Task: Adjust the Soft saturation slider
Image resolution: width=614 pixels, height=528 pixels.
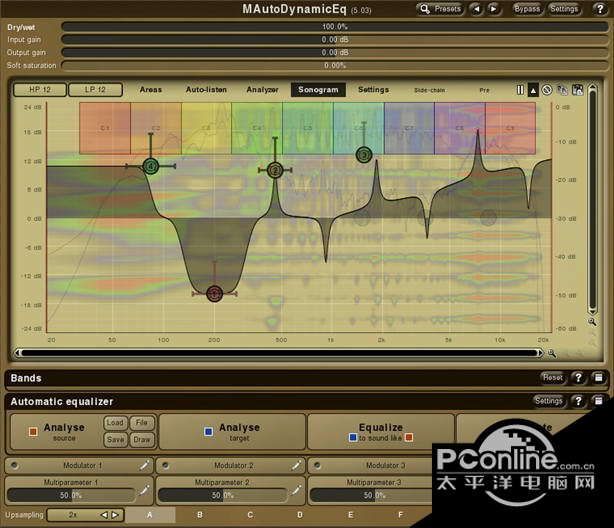Action: click(335, 65)
